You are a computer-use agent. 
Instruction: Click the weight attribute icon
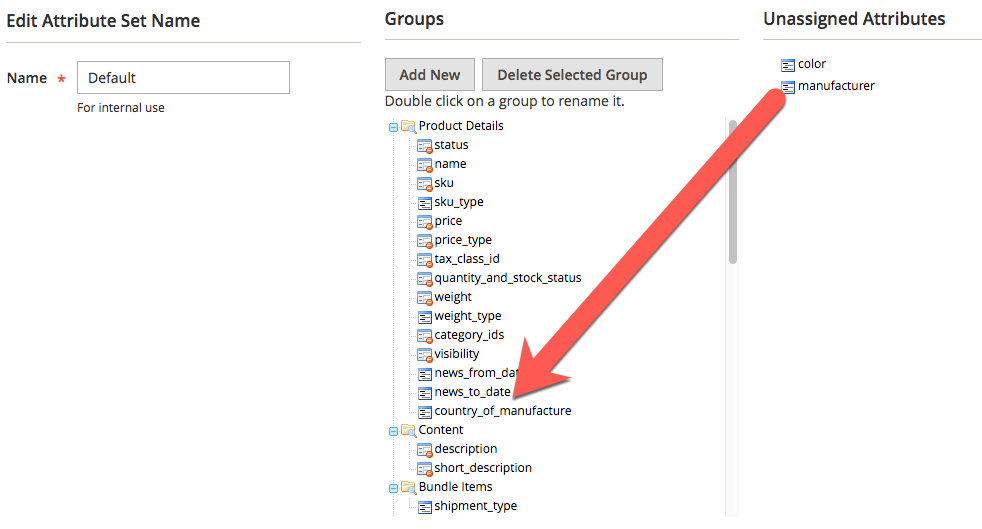pos(425,298)
